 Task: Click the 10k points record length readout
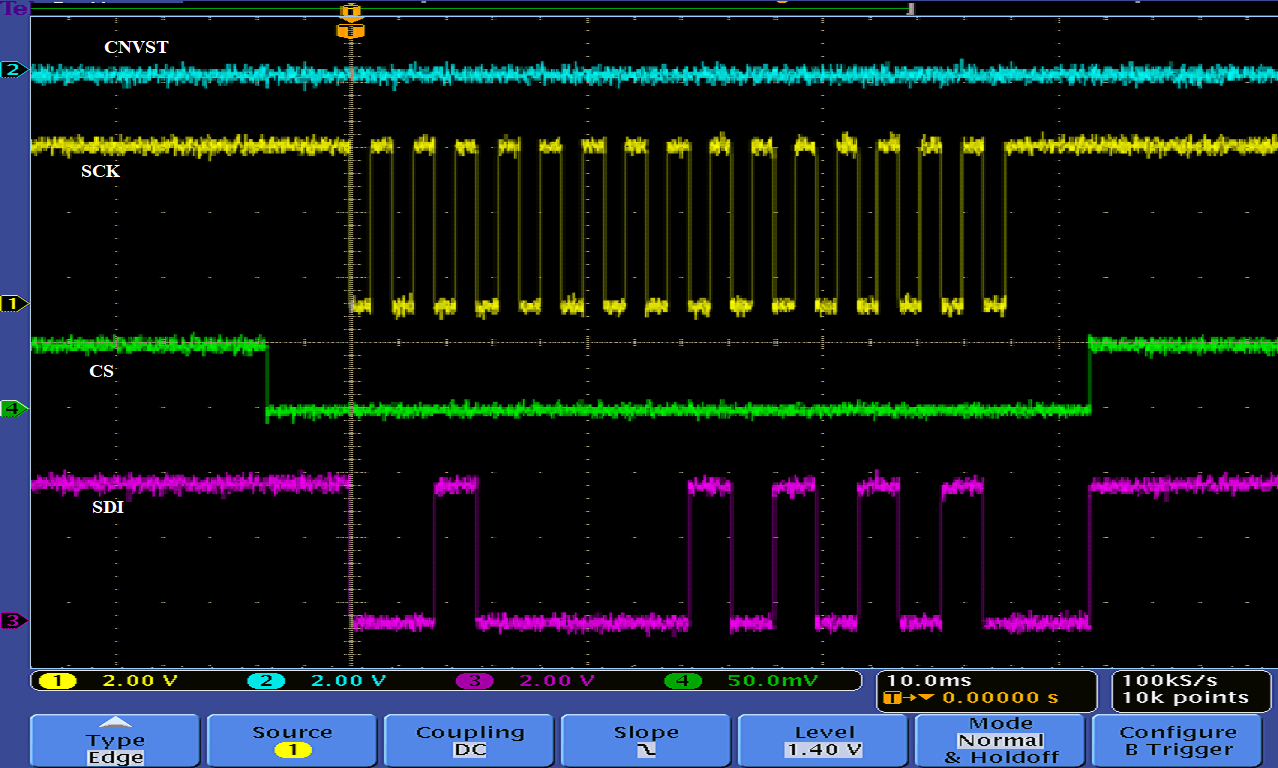(1184, 698)
